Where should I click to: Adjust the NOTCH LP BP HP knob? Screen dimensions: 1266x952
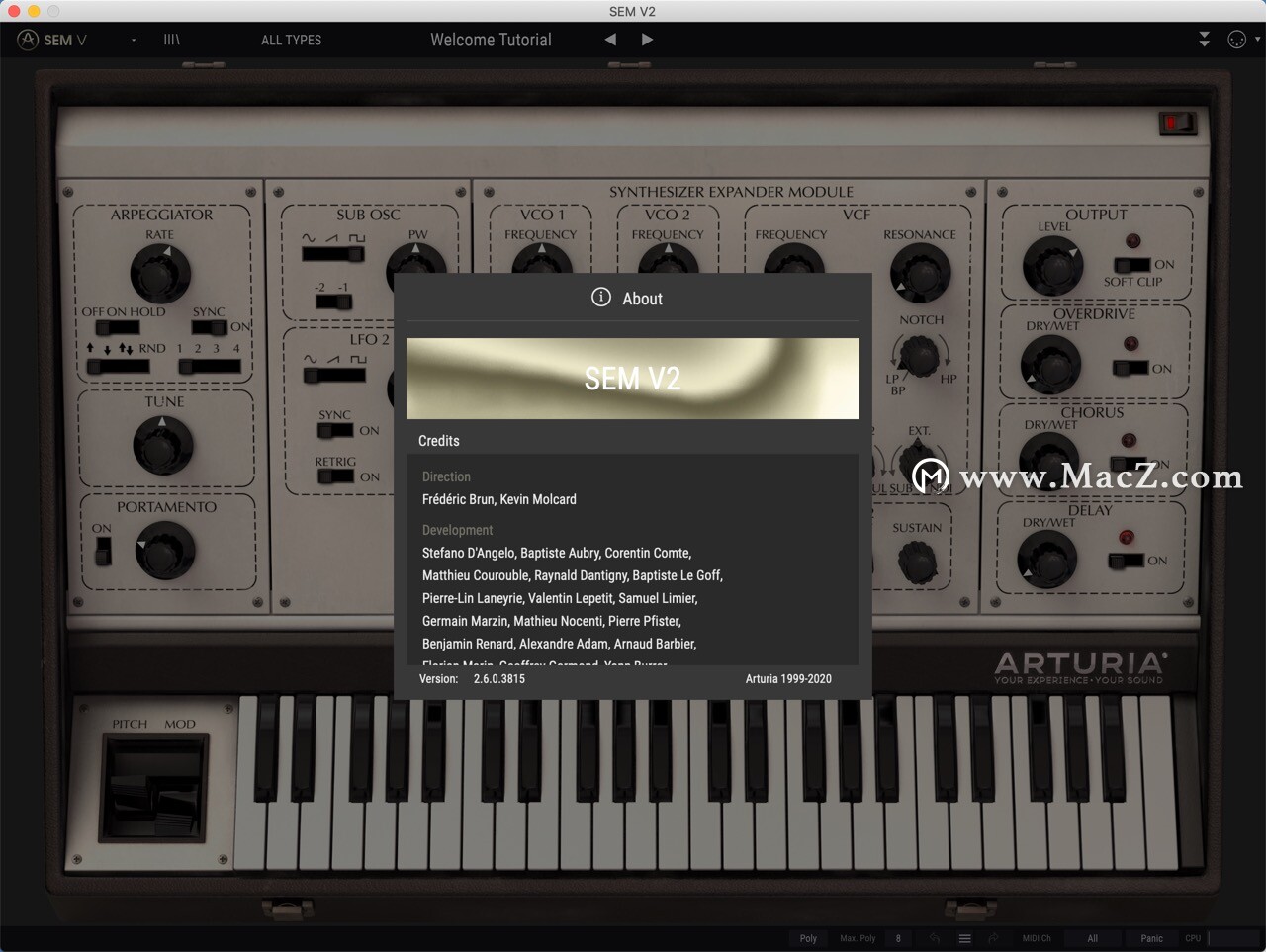[x=919, y=356]
